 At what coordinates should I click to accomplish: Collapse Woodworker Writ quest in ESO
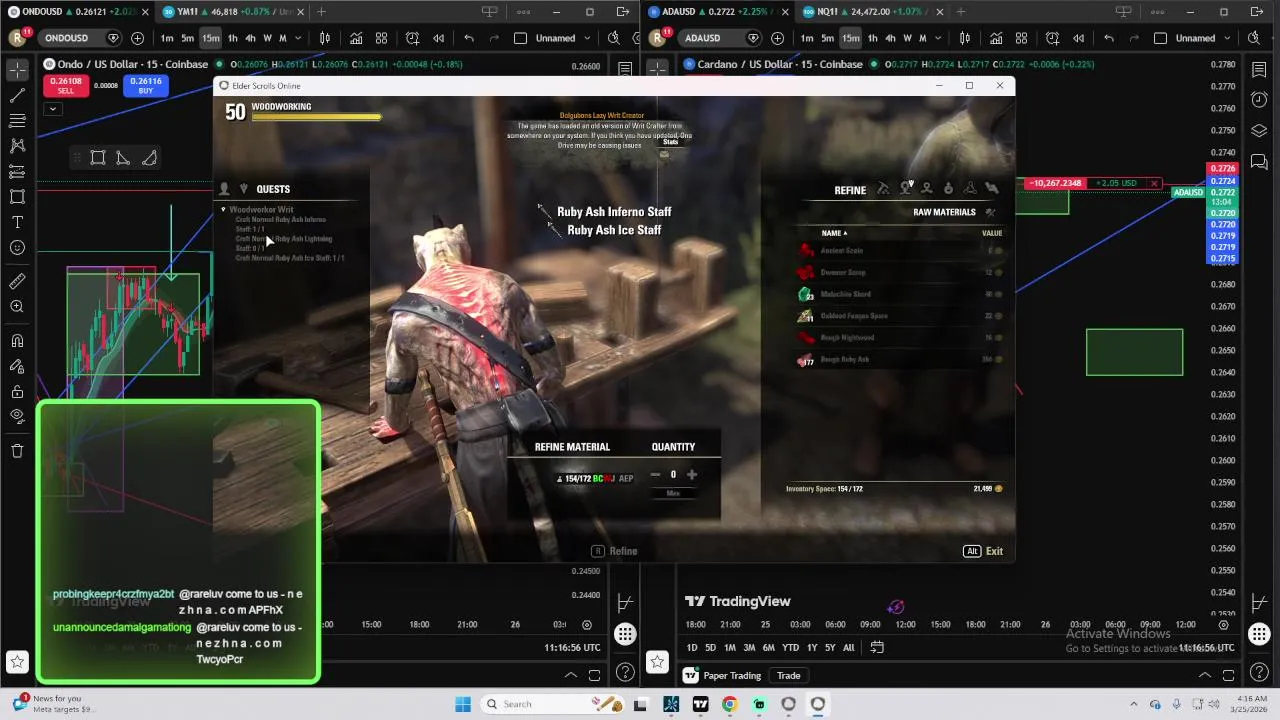[224, 210]
